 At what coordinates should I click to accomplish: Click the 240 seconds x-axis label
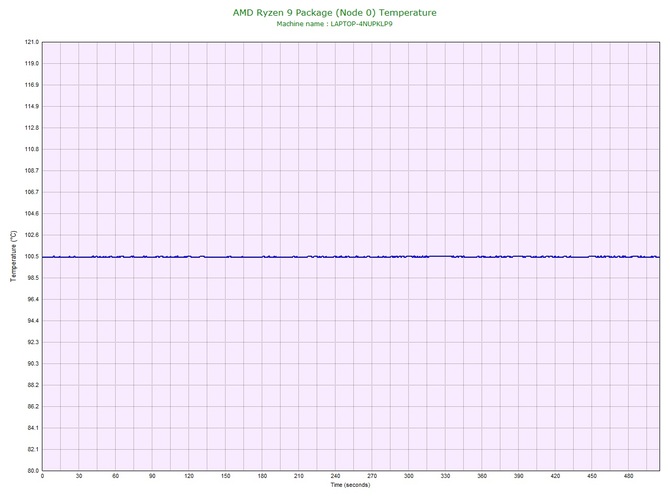point(335,476)
